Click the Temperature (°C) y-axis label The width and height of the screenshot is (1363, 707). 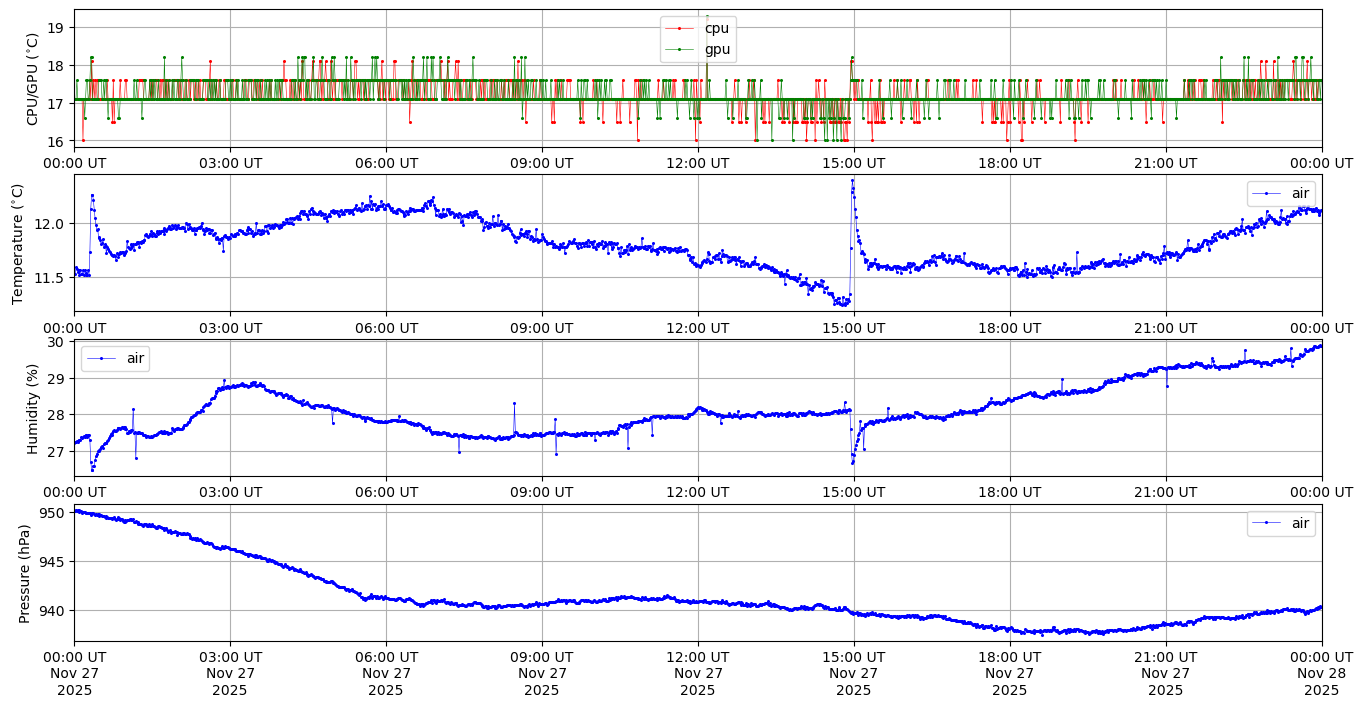tap(17, 243)
